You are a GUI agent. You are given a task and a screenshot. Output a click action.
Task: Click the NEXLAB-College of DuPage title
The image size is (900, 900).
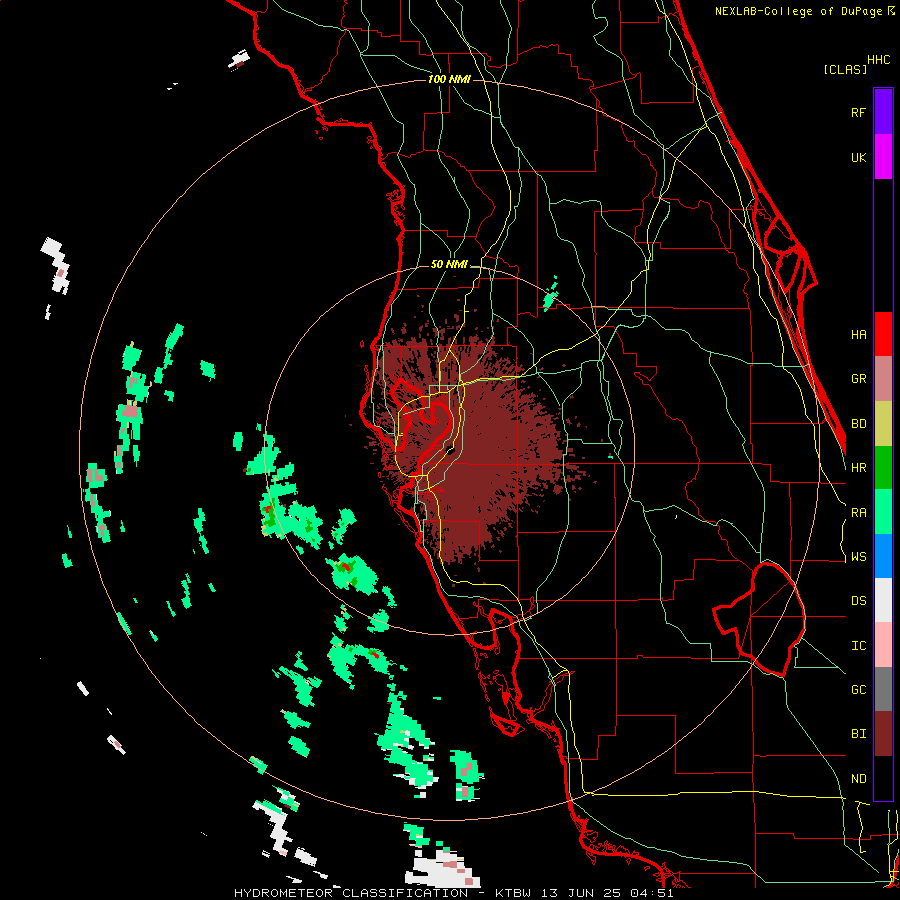pos(800,11)
